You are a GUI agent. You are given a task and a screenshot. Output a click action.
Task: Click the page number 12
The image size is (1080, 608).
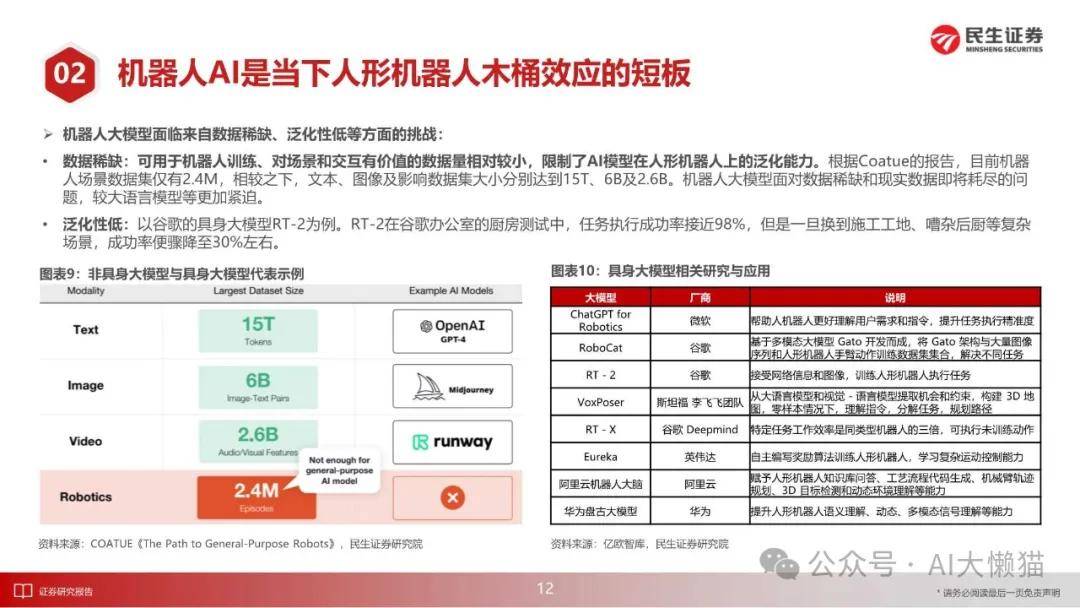tap(545, 588)
